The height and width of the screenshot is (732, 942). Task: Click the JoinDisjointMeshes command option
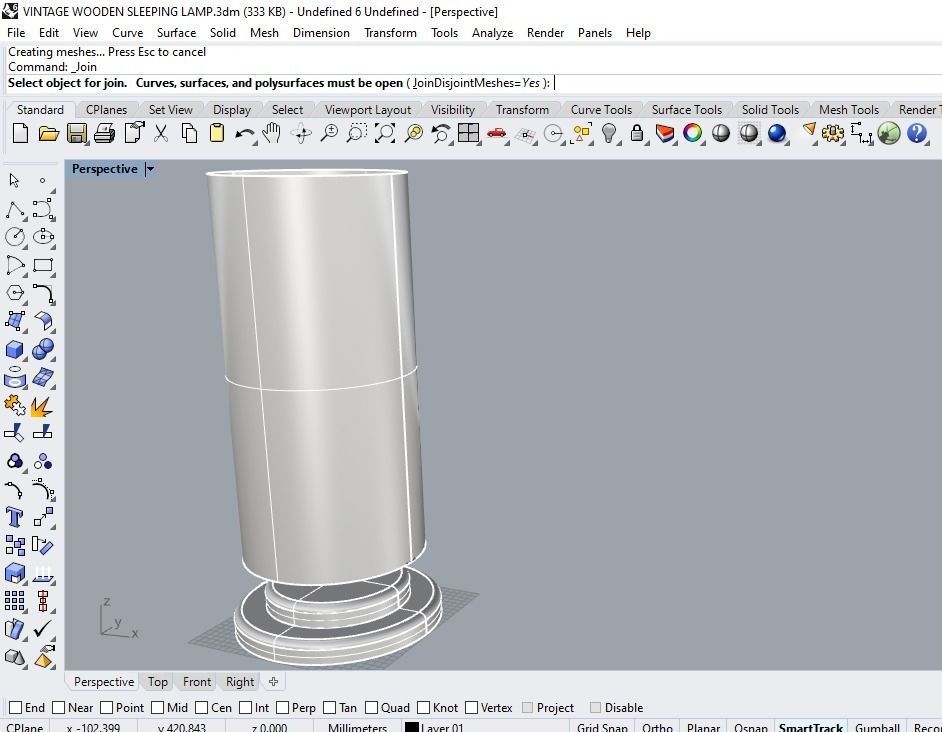pos(475,83)
